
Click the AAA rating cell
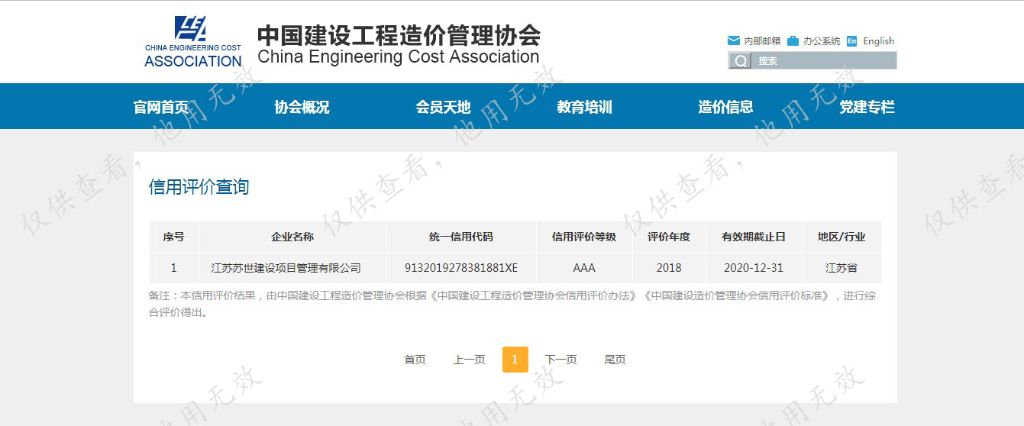[x=584, y=268]
